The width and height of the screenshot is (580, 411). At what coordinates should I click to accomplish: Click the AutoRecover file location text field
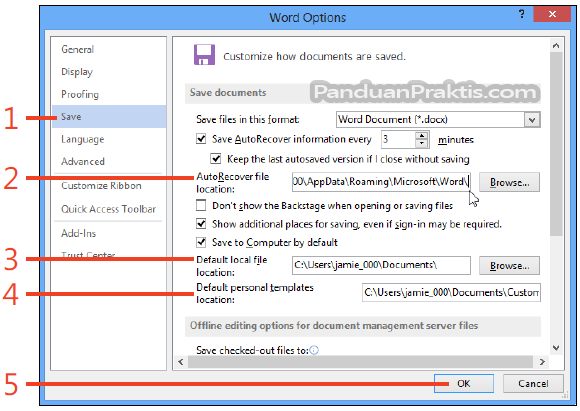[x=381, y=182]
